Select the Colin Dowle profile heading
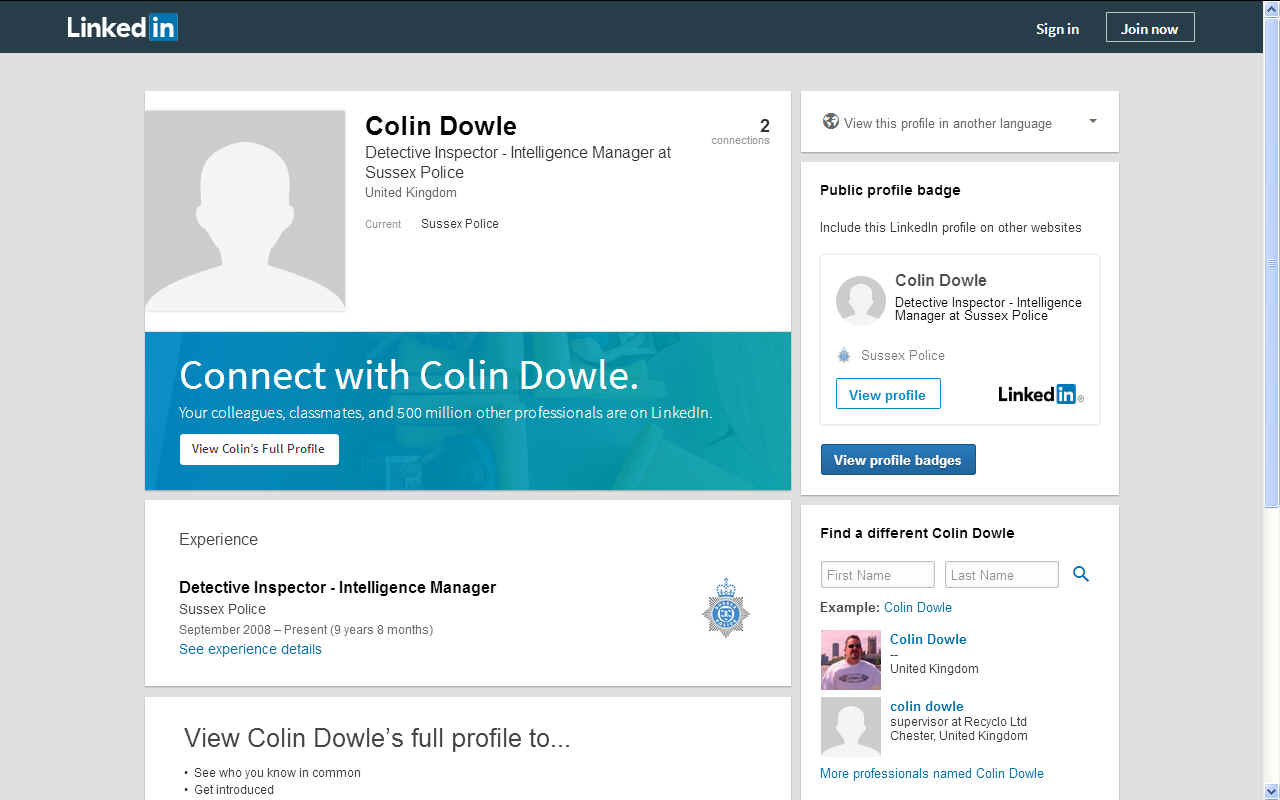This screenshot has width=1280, height=800. (441, 126)
